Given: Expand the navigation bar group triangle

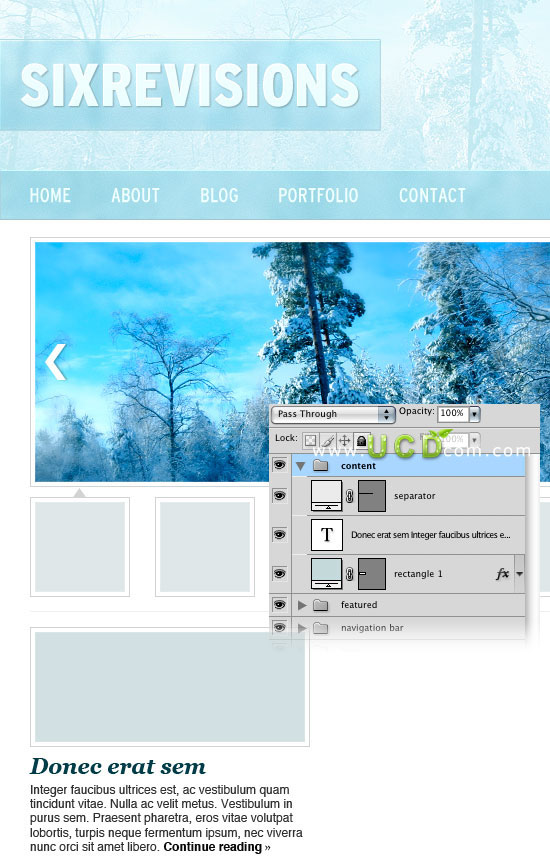Looking at the screenshot, I should click(x=302, y=628).
